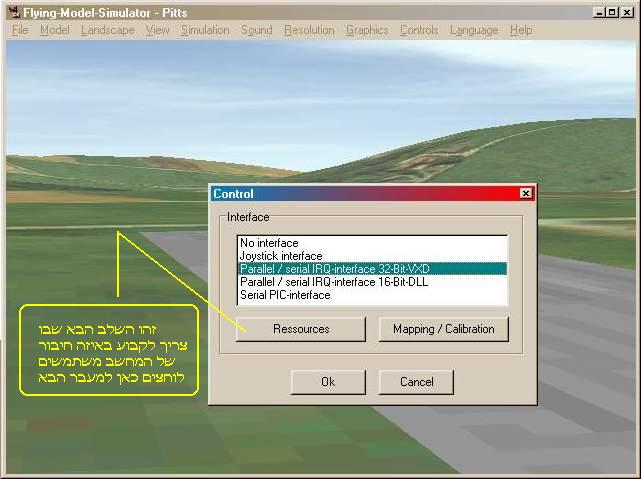Confirm the Control dialog with Ok
The image size is (641, 479).
(328, 382)
